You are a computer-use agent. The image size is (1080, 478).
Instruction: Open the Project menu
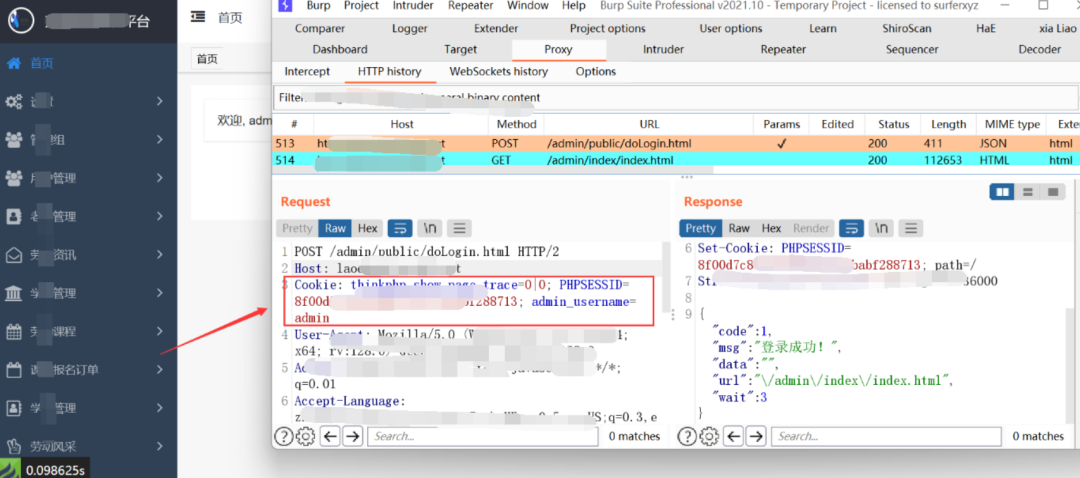click(x=361, y=6)
